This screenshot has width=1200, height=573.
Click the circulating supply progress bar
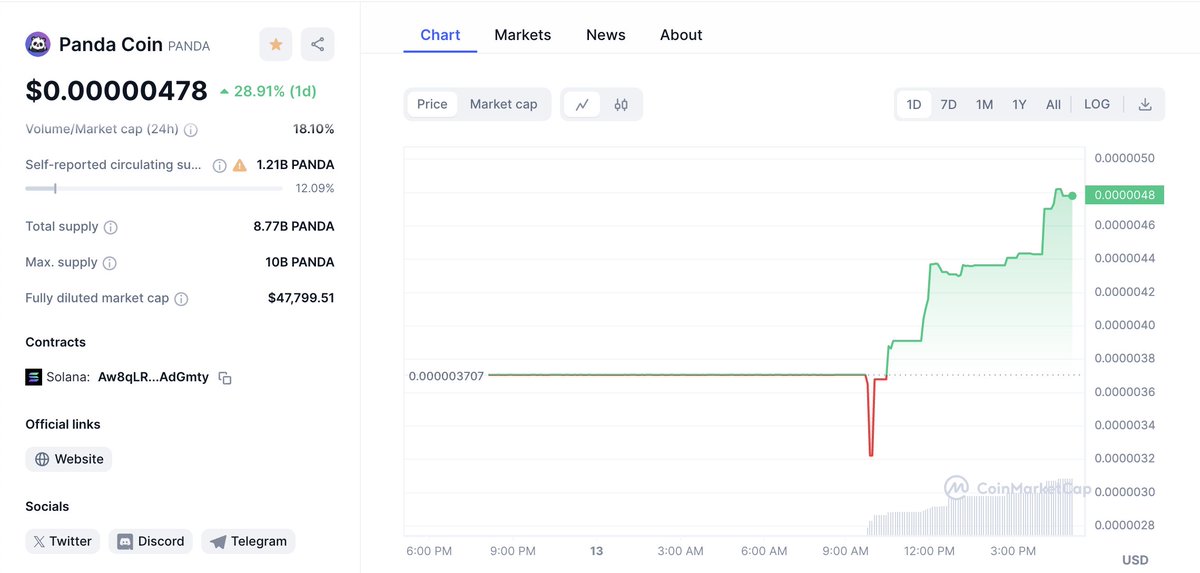(154, 188)
